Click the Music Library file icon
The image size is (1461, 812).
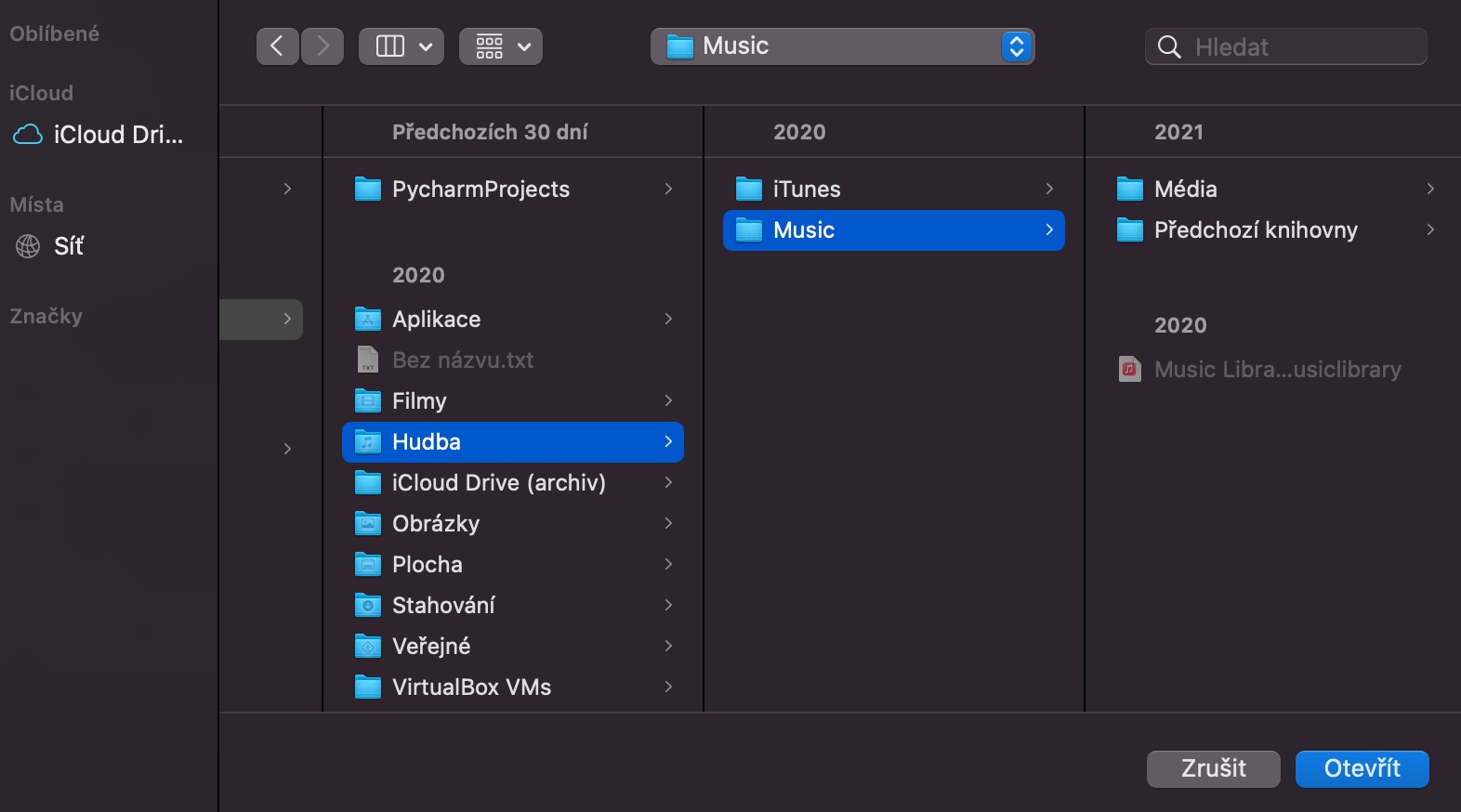(1129, 370)
